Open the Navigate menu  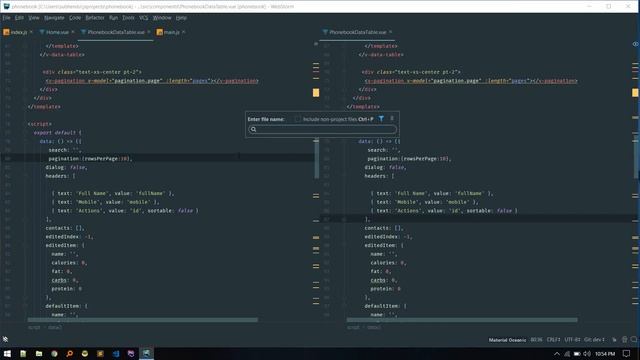click(x=54, y=18)
